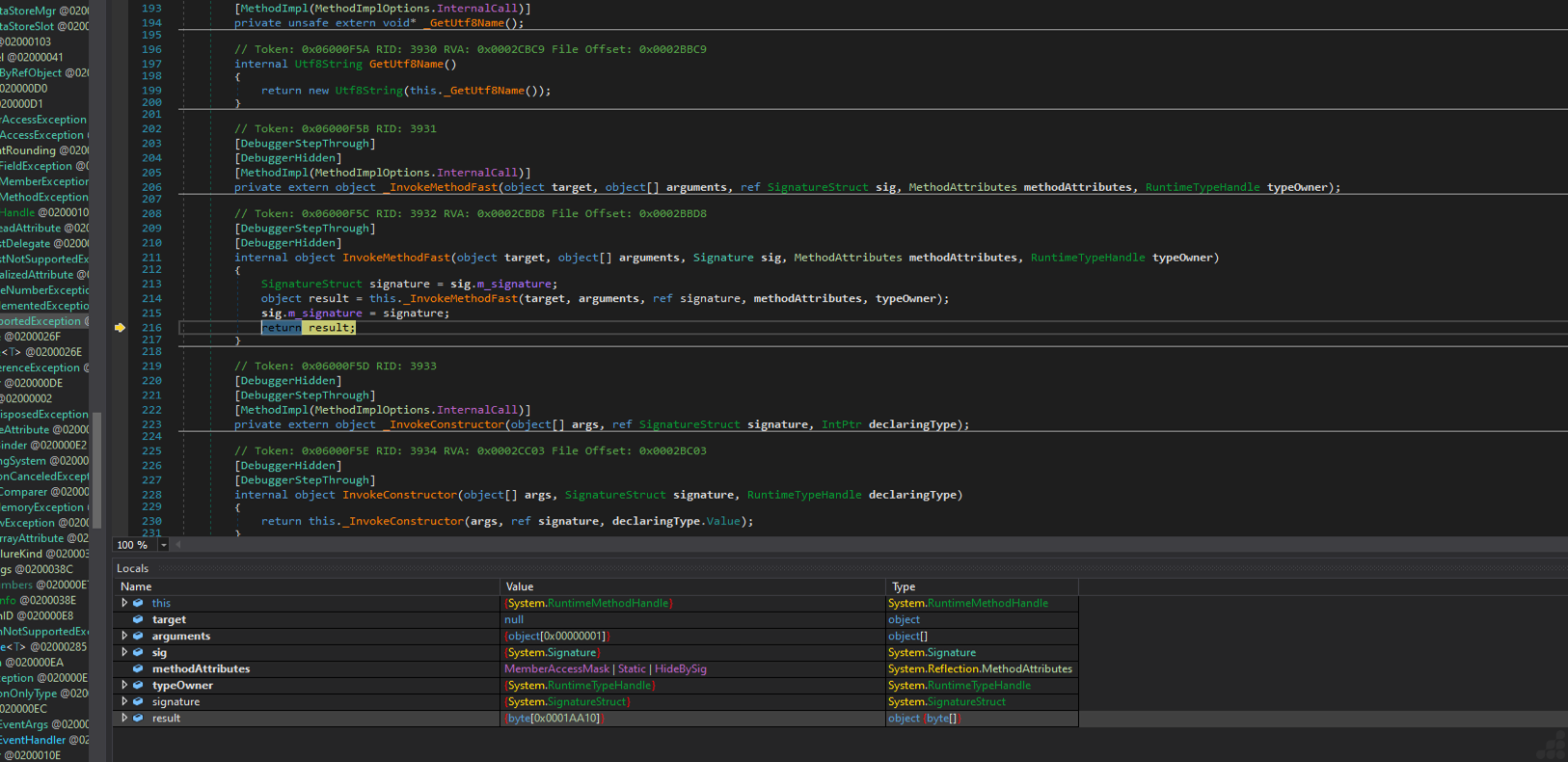
Task: Click the byte[0x0001AA10] value cell for result
Action: [554, 718]
